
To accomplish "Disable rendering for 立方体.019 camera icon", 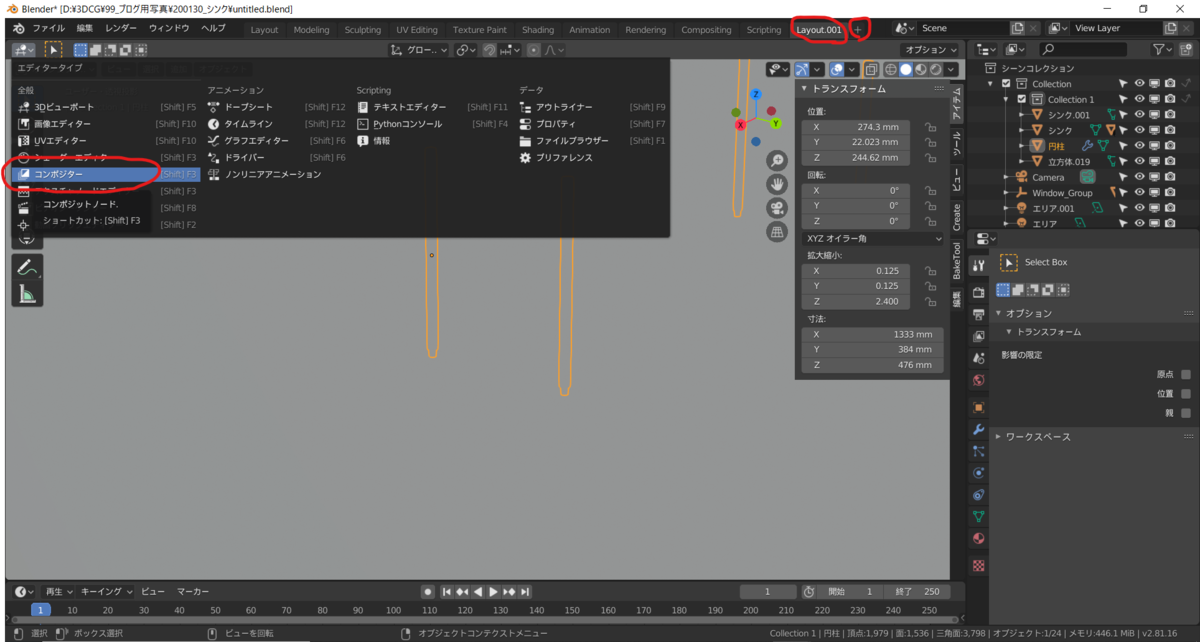I will coord(1171,161).
